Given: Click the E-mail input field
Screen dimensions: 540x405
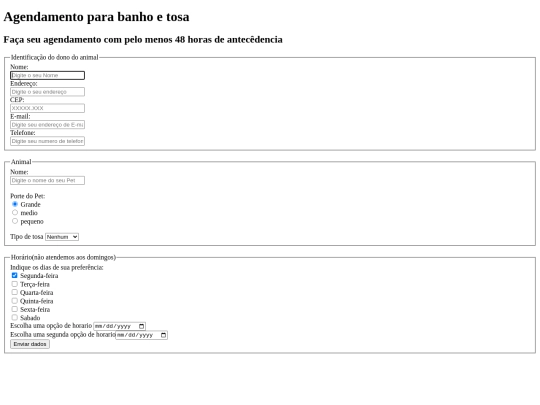Looking at the screenshot, I should [x=48, y=125].
